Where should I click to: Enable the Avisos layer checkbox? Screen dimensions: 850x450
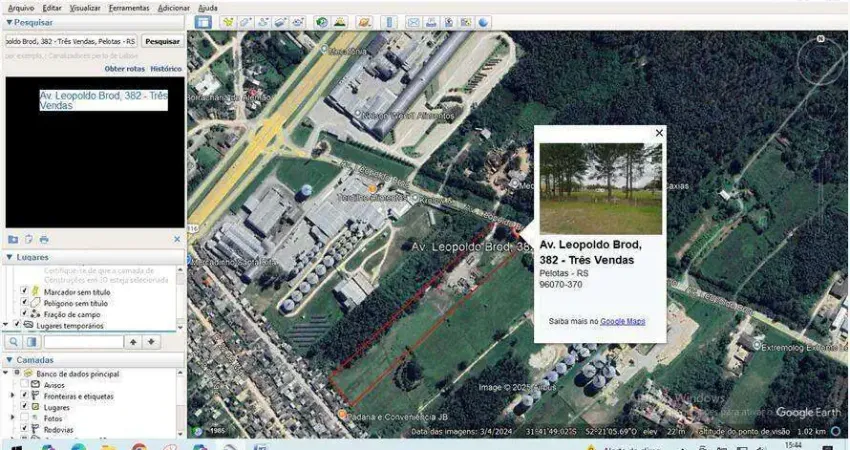[25, 385]
